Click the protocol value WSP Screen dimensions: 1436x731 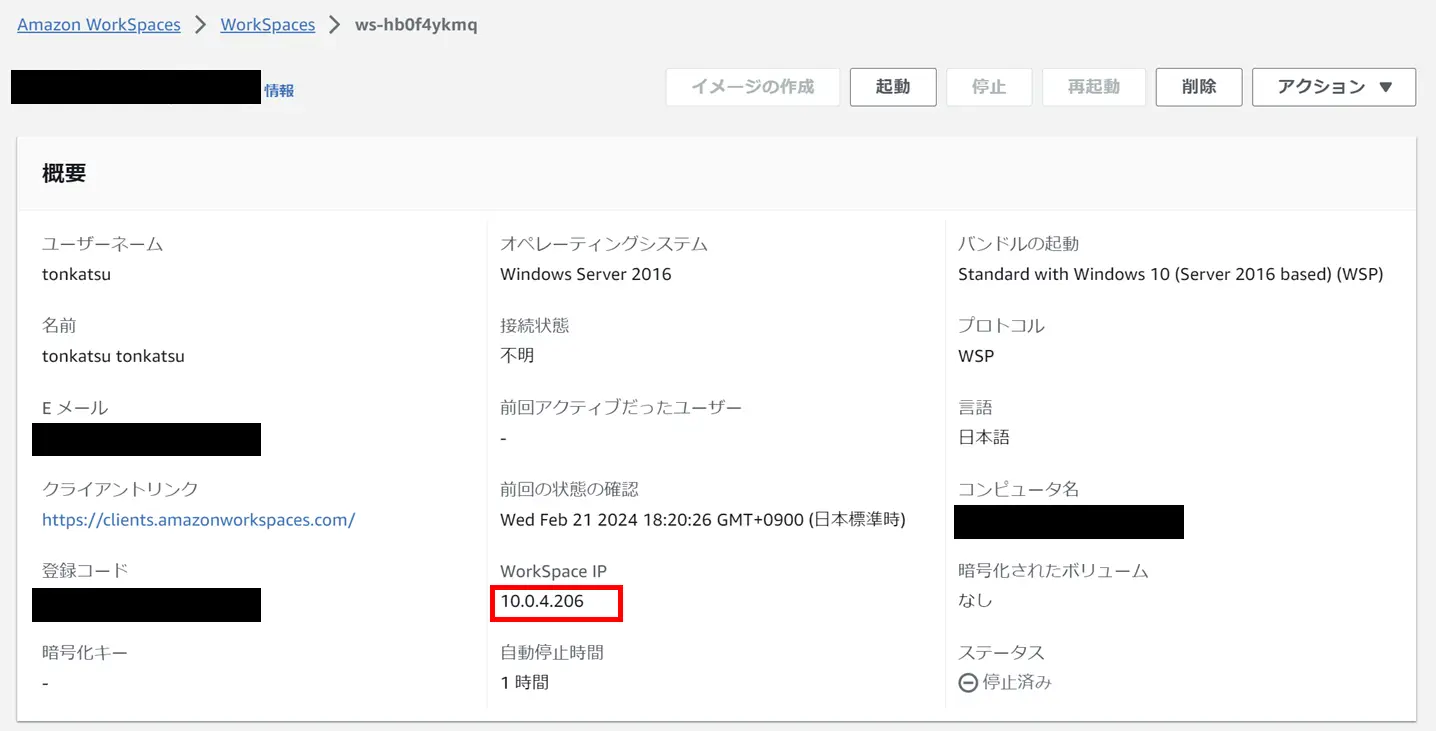976,356
